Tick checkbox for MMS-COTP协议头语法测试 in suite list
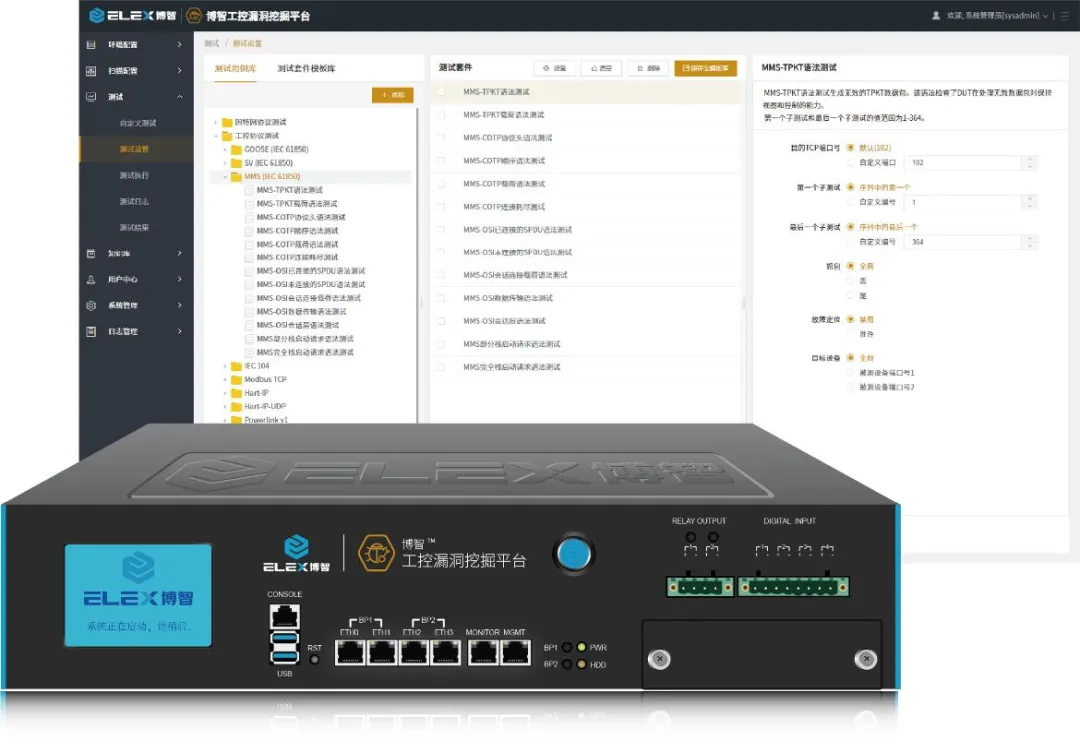This screenshot has height=753, width=1080. 441,138
